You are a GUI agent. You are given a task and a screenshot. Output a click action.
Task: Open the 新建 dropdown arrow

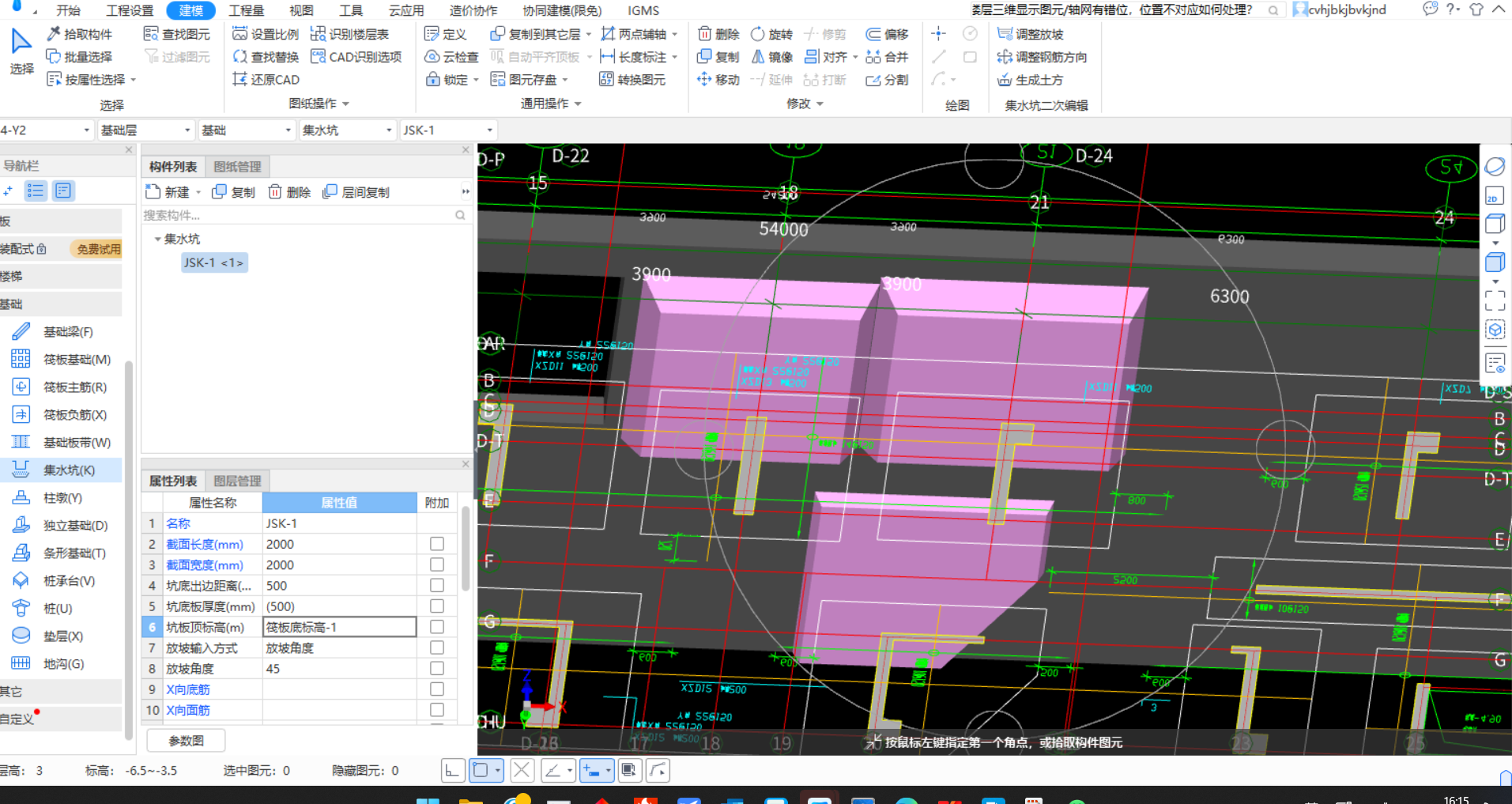[198, 192]
